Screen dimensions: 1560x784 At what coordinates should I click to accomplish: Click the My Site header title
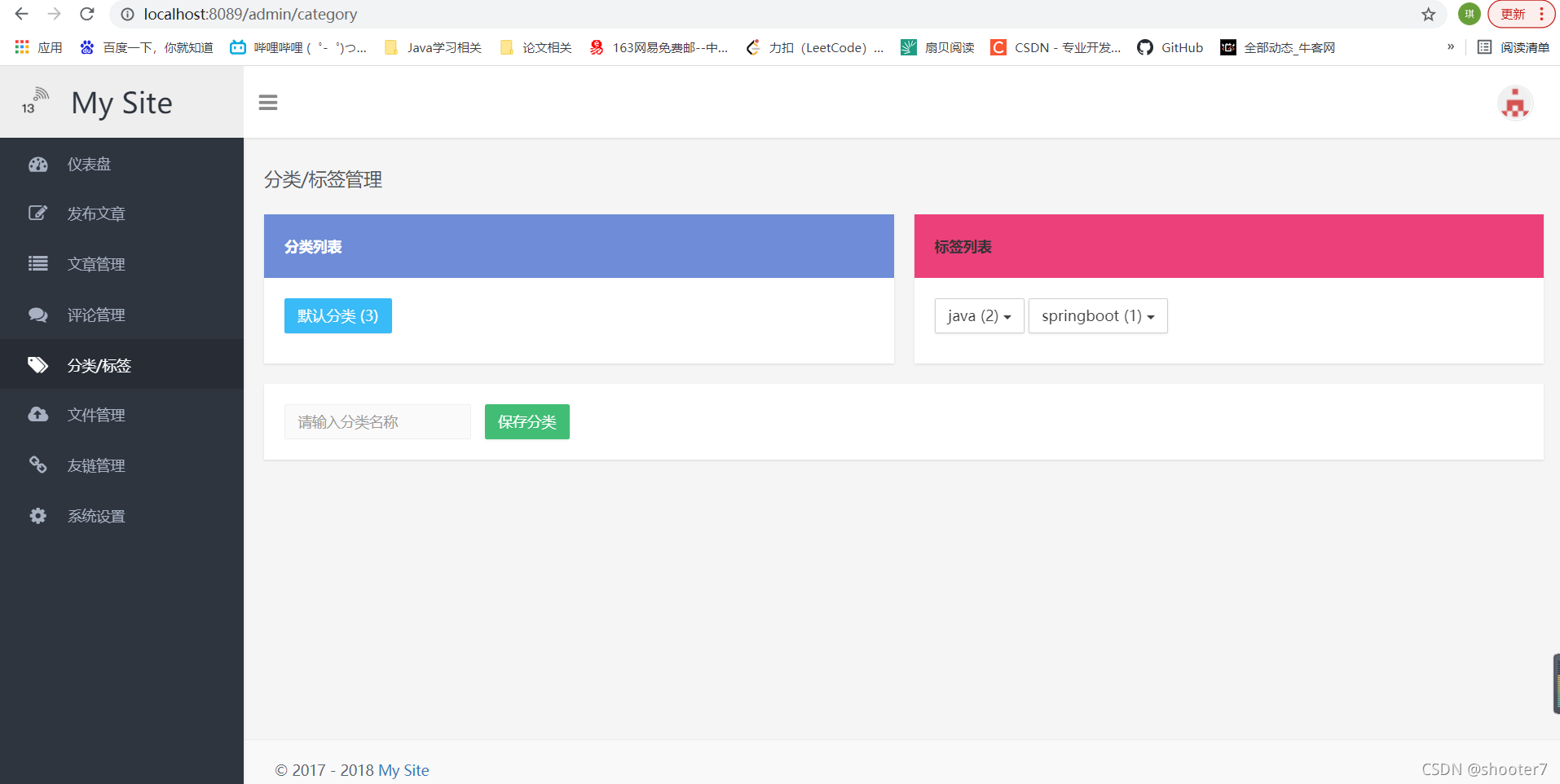[122, 103]
